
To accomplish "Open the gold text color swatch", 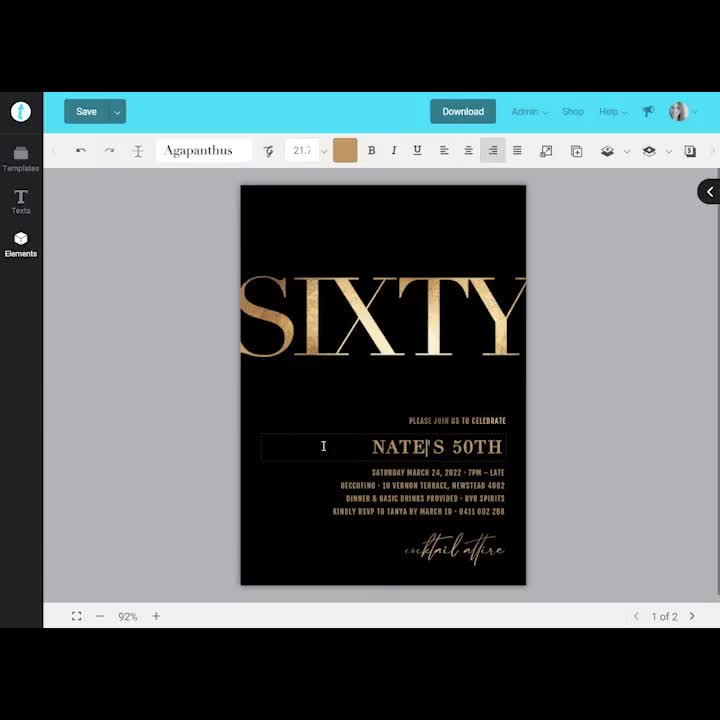I will 345,150.
